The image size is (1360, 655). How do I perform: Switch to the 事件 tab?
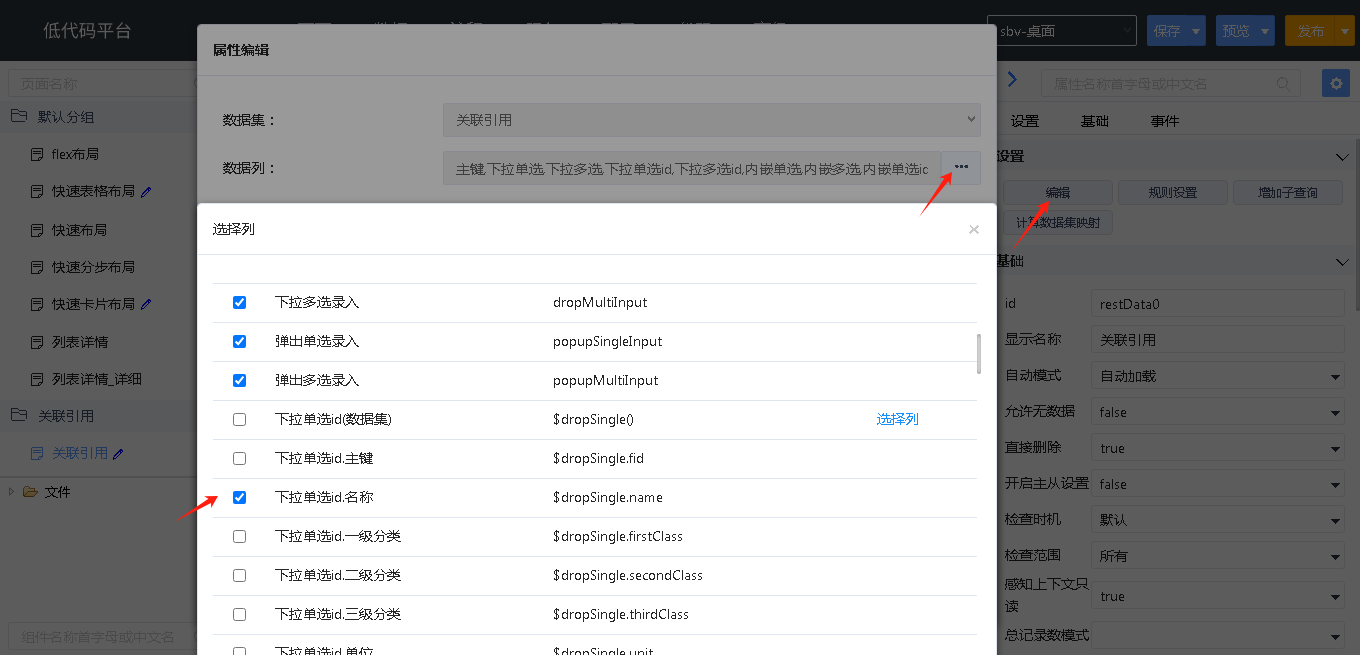pos(1164,121)
